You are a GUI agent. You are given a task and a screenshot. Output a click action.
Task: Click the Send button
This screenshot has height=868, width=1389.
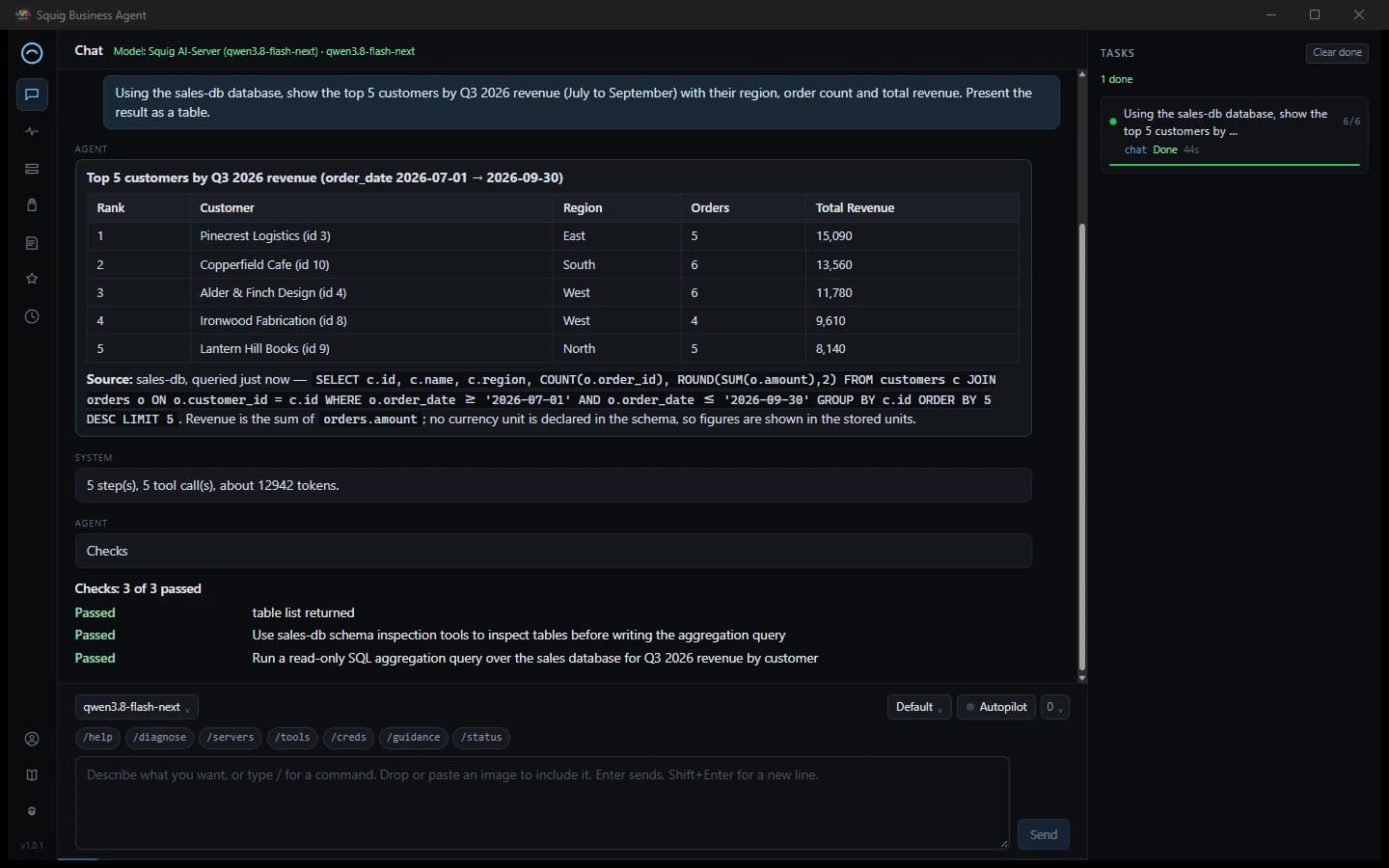(x=1043, y=834)
